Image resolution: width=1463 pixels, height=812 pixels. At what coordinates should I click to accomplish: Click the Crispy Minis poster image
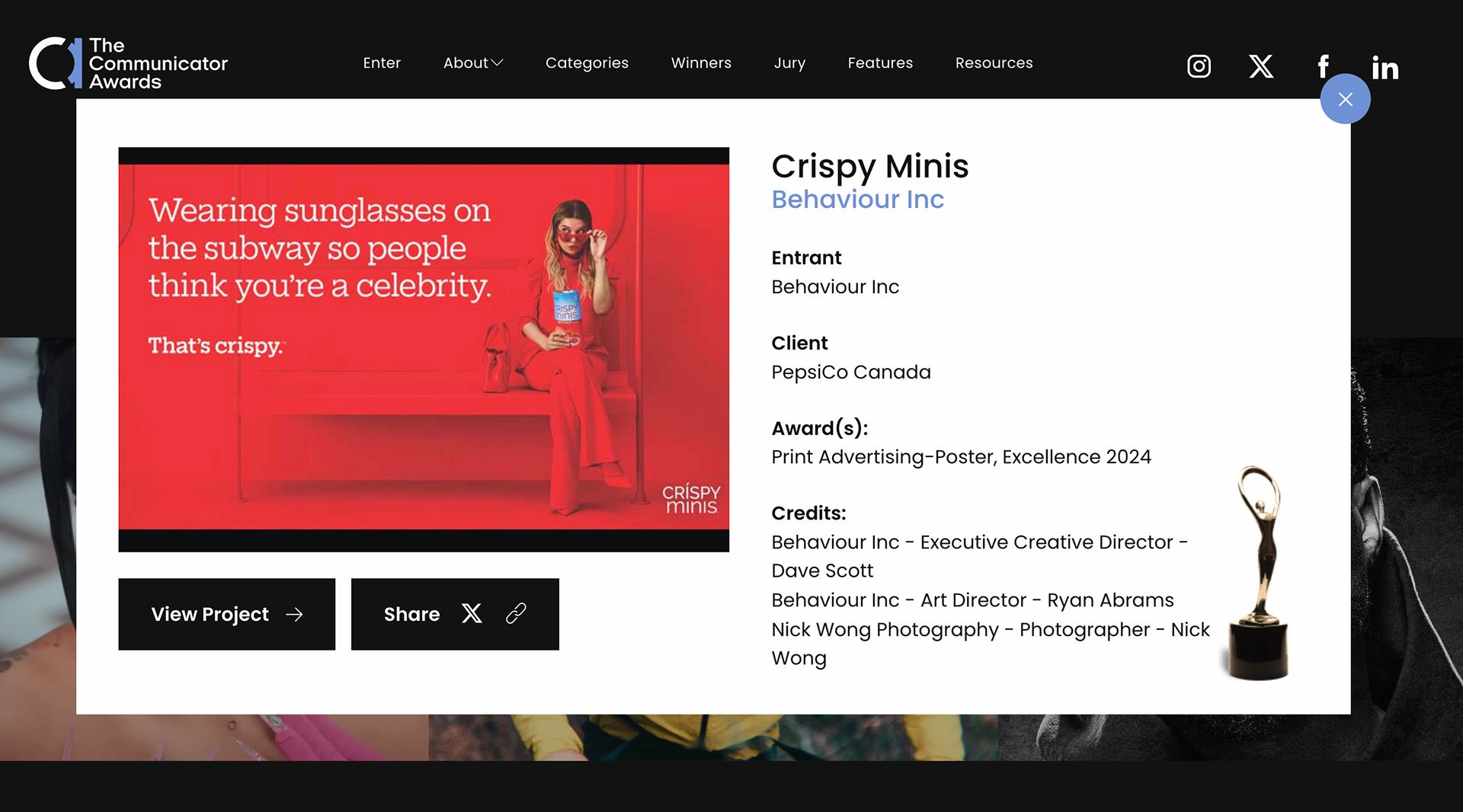point(423,349)
